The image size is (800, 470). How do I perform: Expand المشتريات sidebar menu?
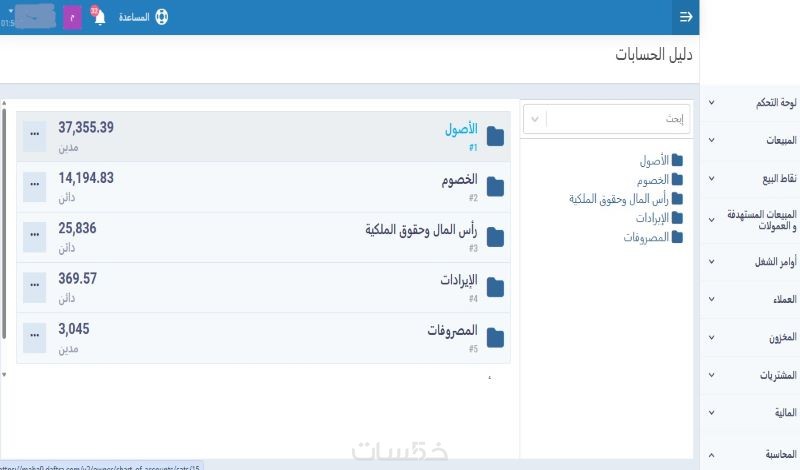pyautogui.click(x=751, y=375)
